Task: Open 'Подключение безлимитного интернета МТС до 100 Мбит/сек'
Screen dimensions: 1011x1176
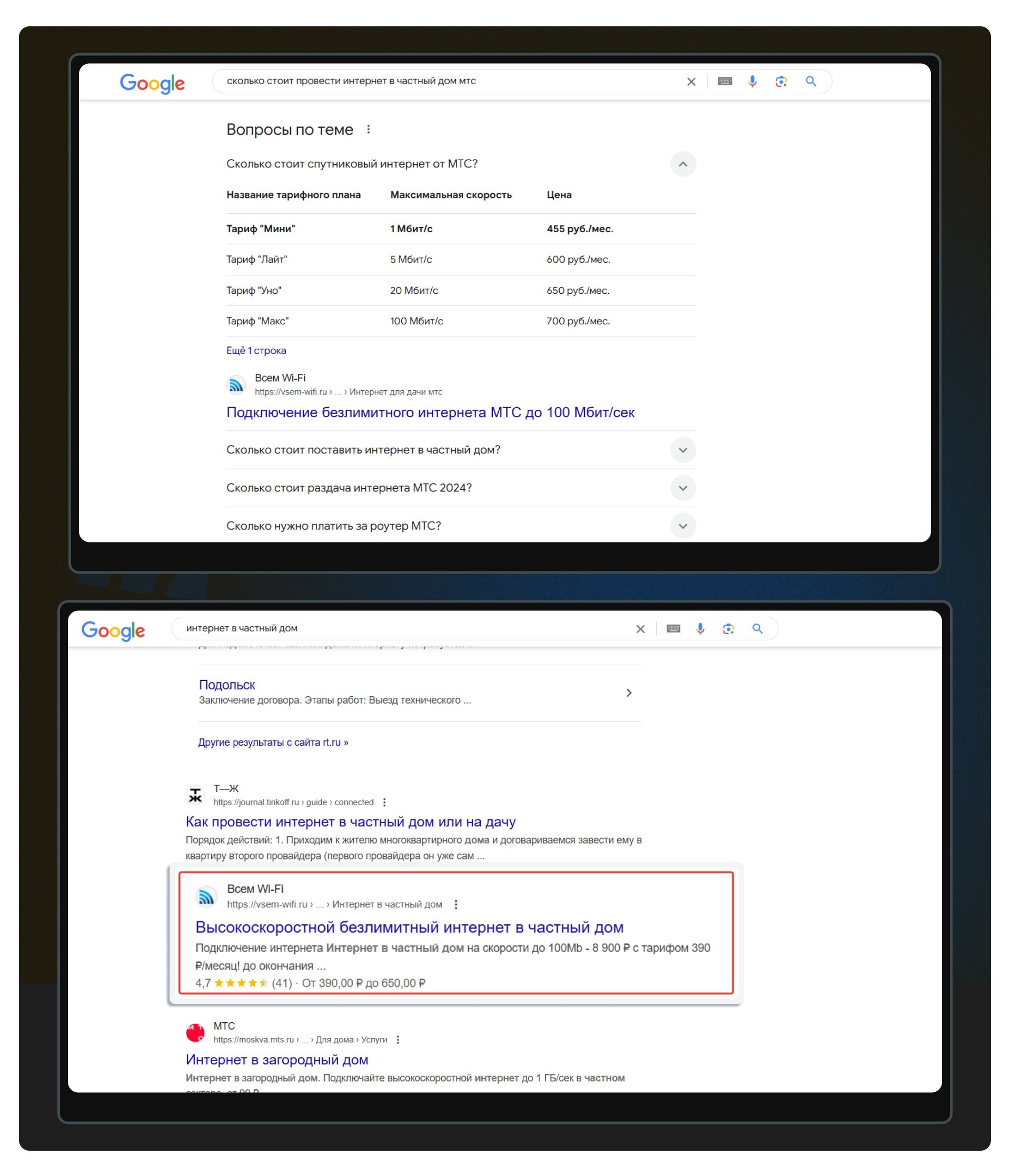Action: tap(430, 412)
